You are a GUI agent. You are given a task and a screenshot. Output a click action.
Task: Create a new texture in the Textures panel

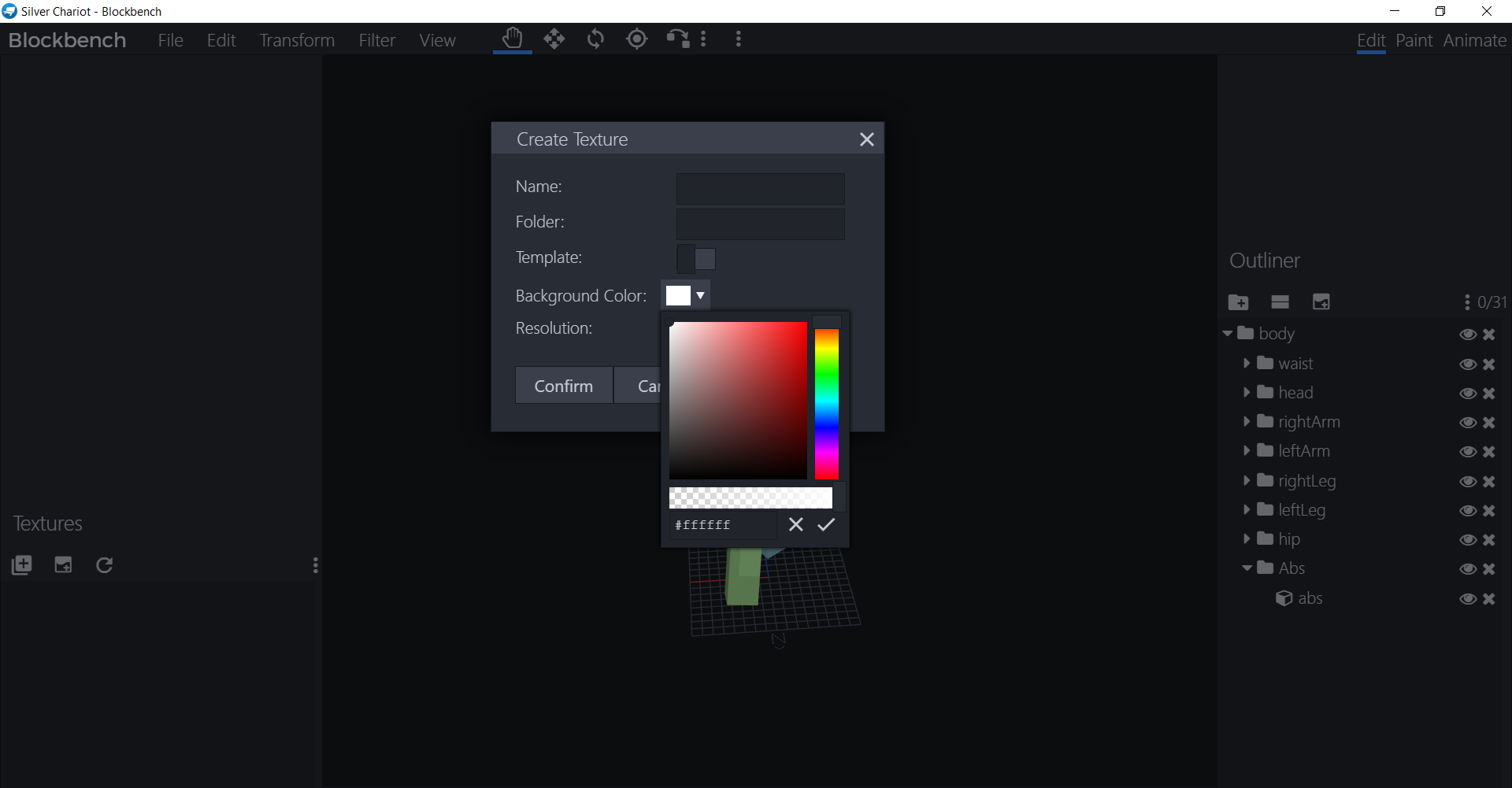click(x=21, y=564)
